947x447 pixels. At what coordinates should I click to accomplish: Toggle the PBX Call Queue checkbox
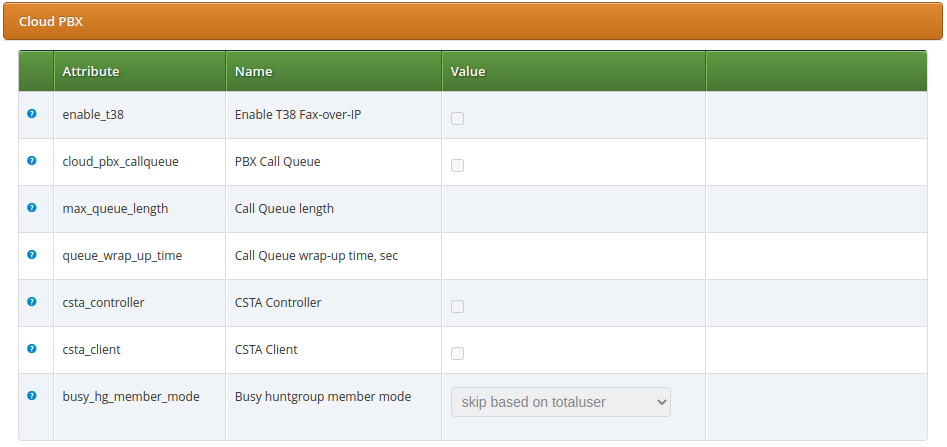coord(458,166)
